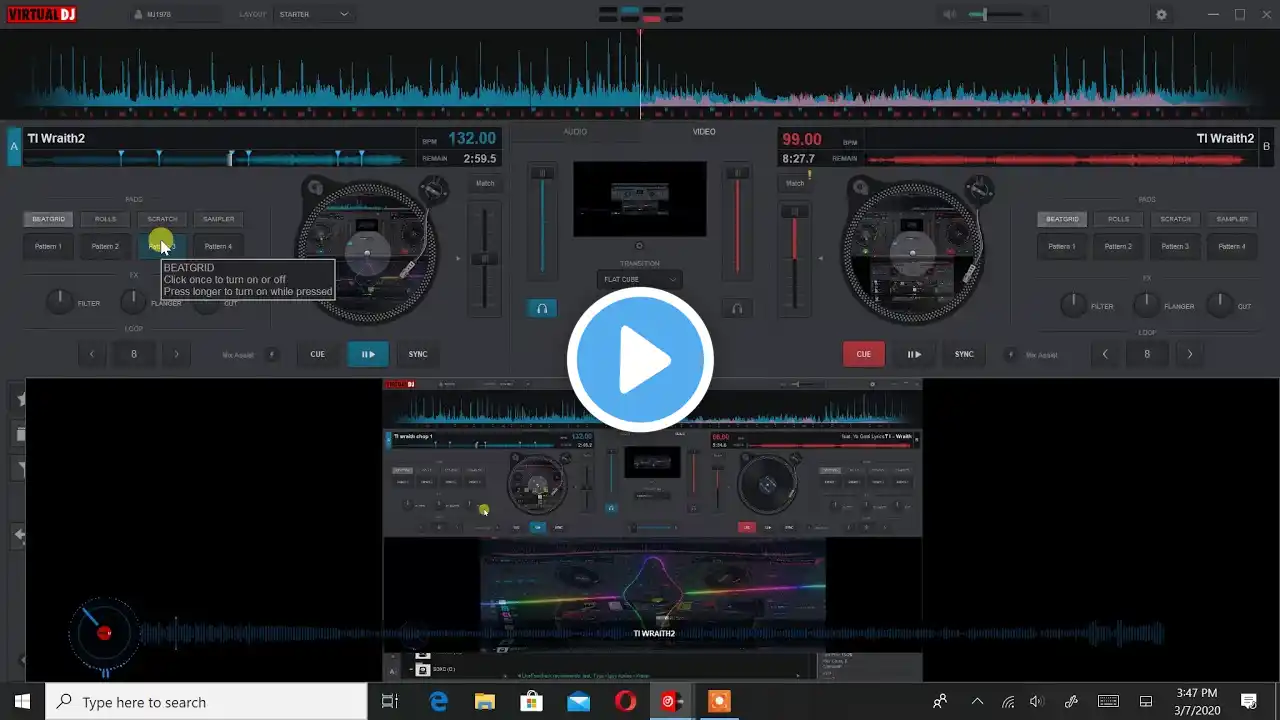1280x720 pixels.
Task: Select the BEATGRID pad mode on deck A
Action: coord(48,219)
